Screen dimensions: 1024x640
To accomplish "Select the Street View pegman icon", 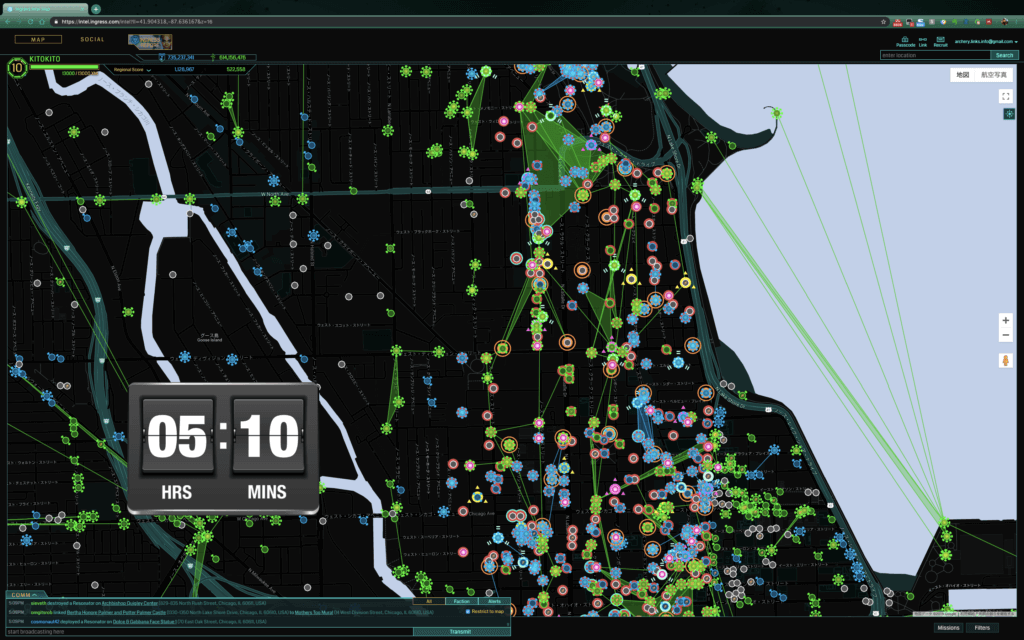I will click(x=1006, y=360).
